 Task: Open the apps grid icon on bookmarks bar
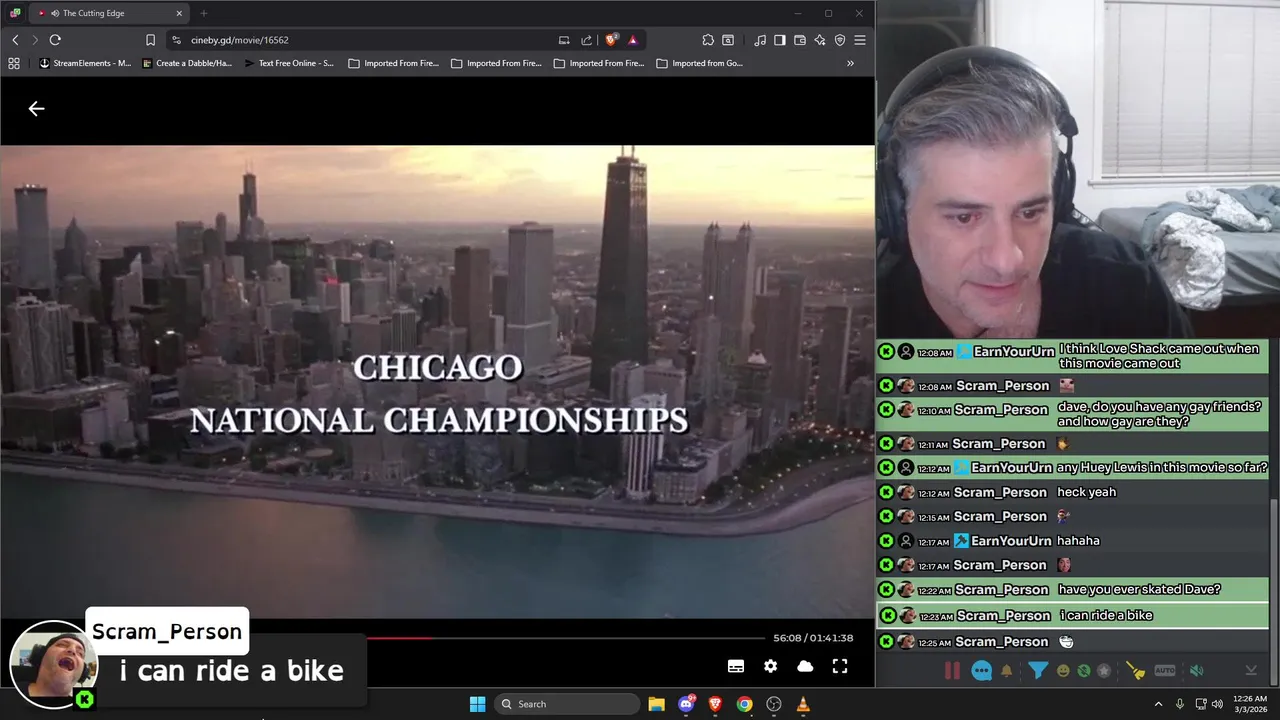(x=14, y=63)
